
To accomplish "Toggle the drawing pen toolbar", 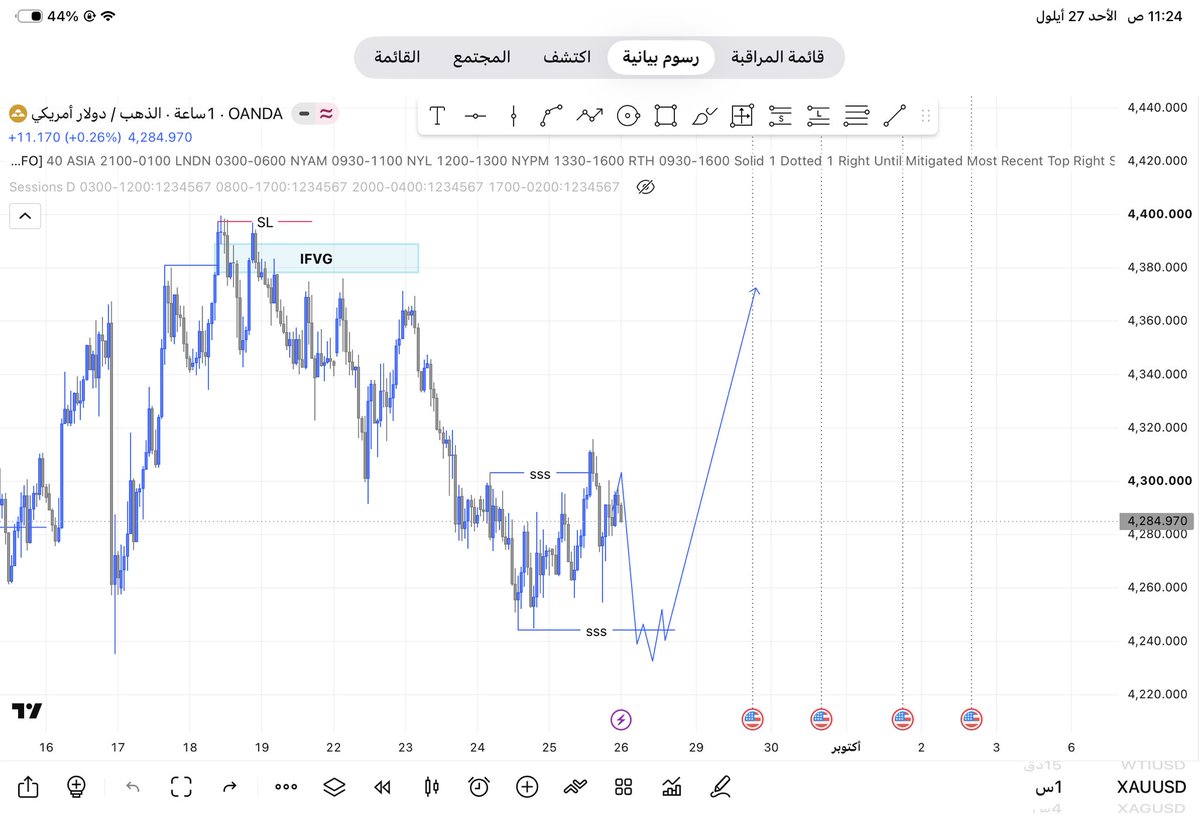I will click(x=720, y=787).
